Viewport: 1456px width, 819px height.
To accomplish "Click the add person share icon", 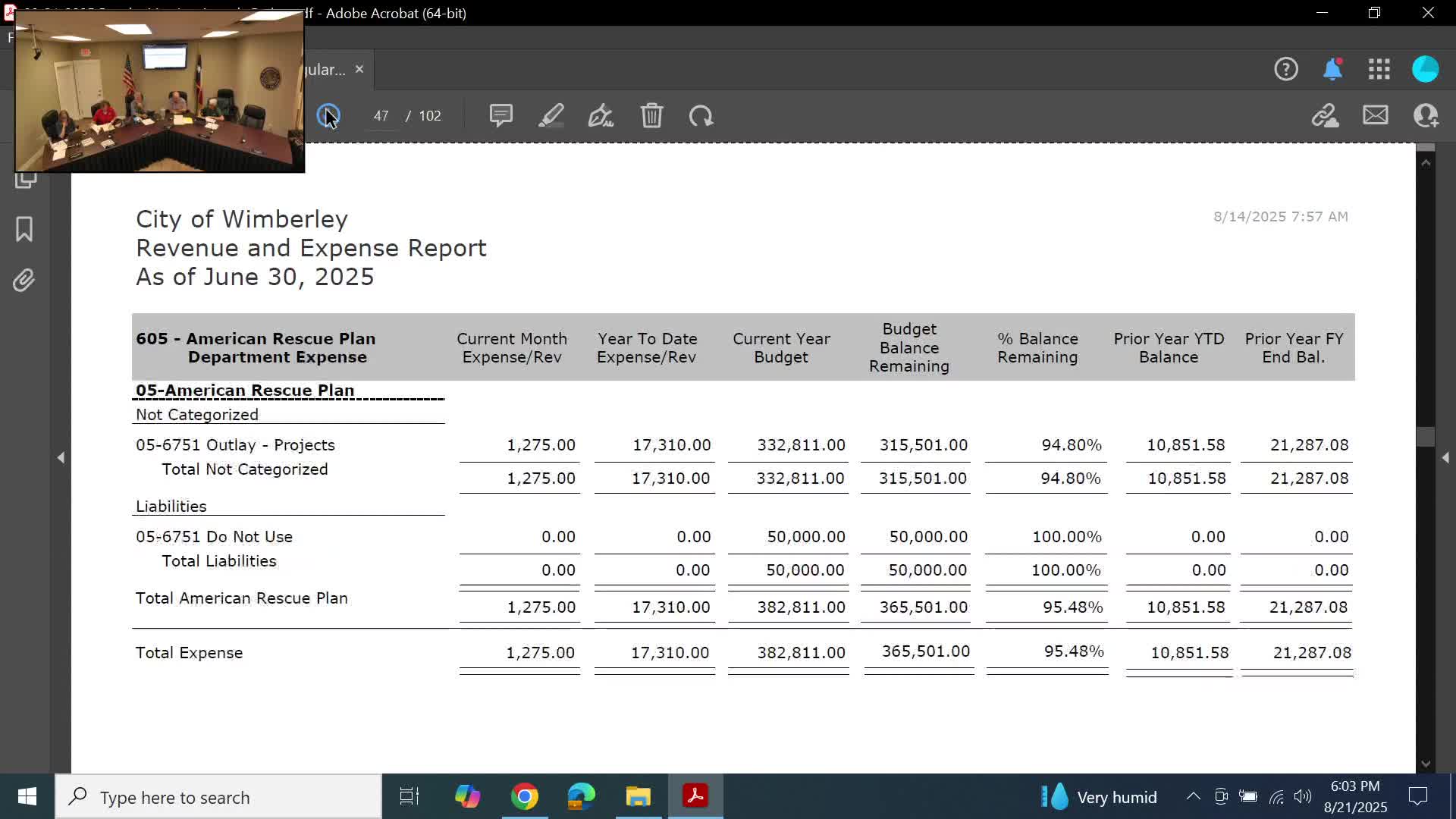I will [1425, 115].
